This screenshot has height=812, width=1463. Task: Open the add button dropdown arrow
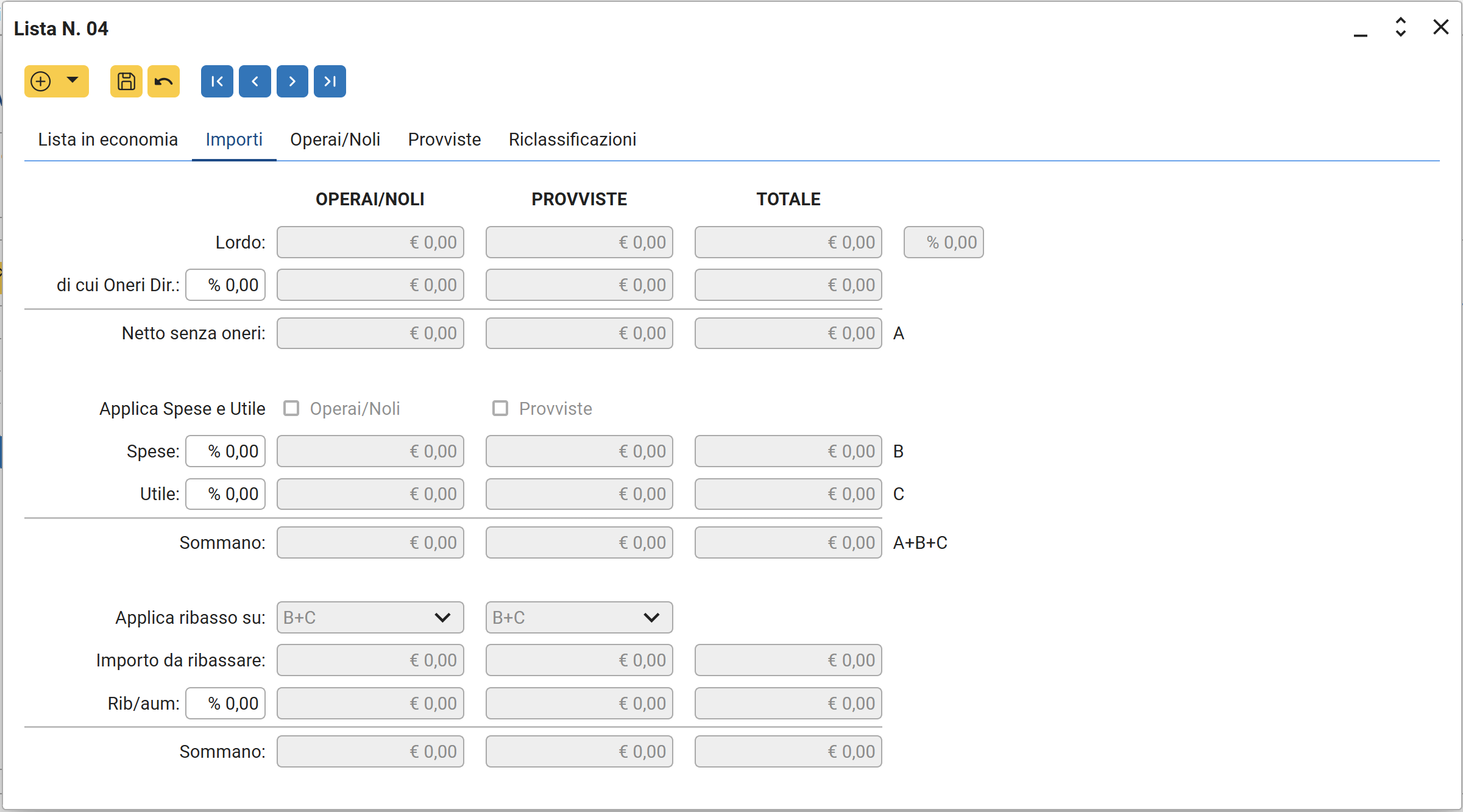73,80
